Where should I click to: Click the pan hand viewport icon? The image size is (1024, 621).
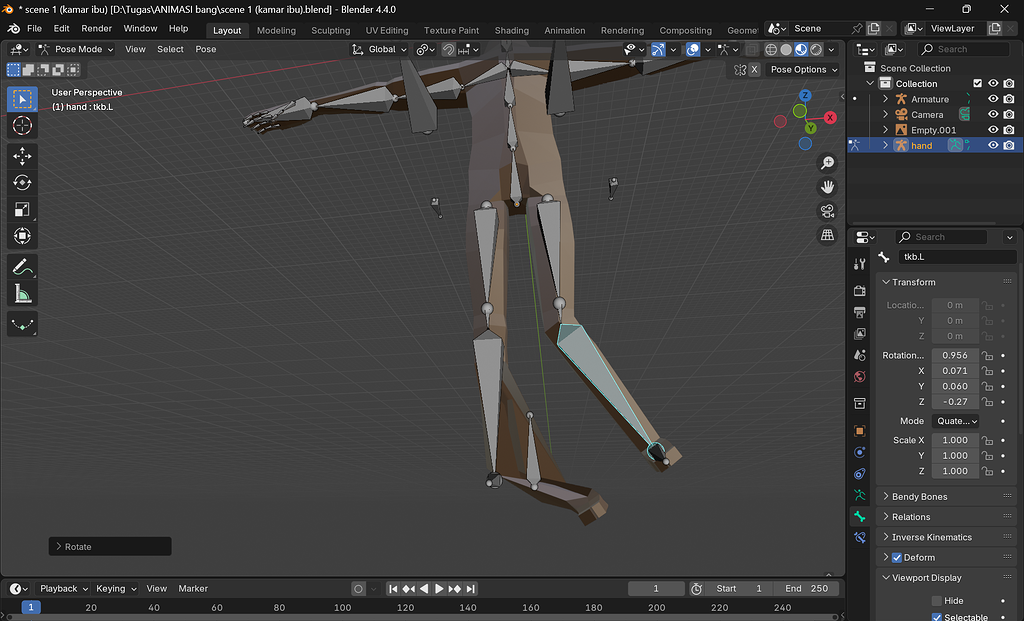click(x=827, y=187)
